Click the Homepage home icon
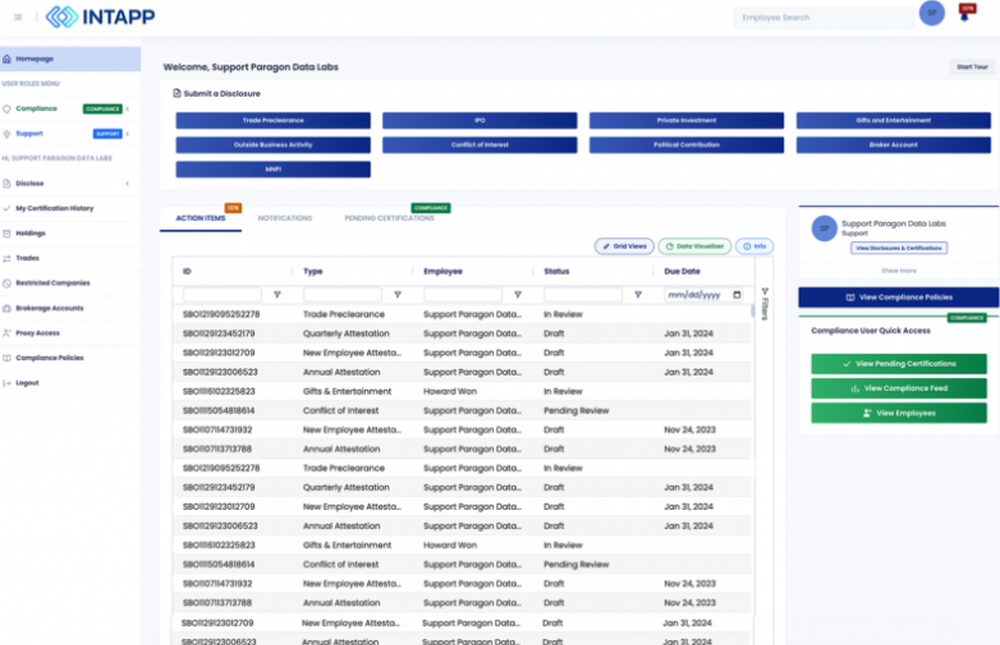This screenshot has height=645, width=1000. pos(7,59)
